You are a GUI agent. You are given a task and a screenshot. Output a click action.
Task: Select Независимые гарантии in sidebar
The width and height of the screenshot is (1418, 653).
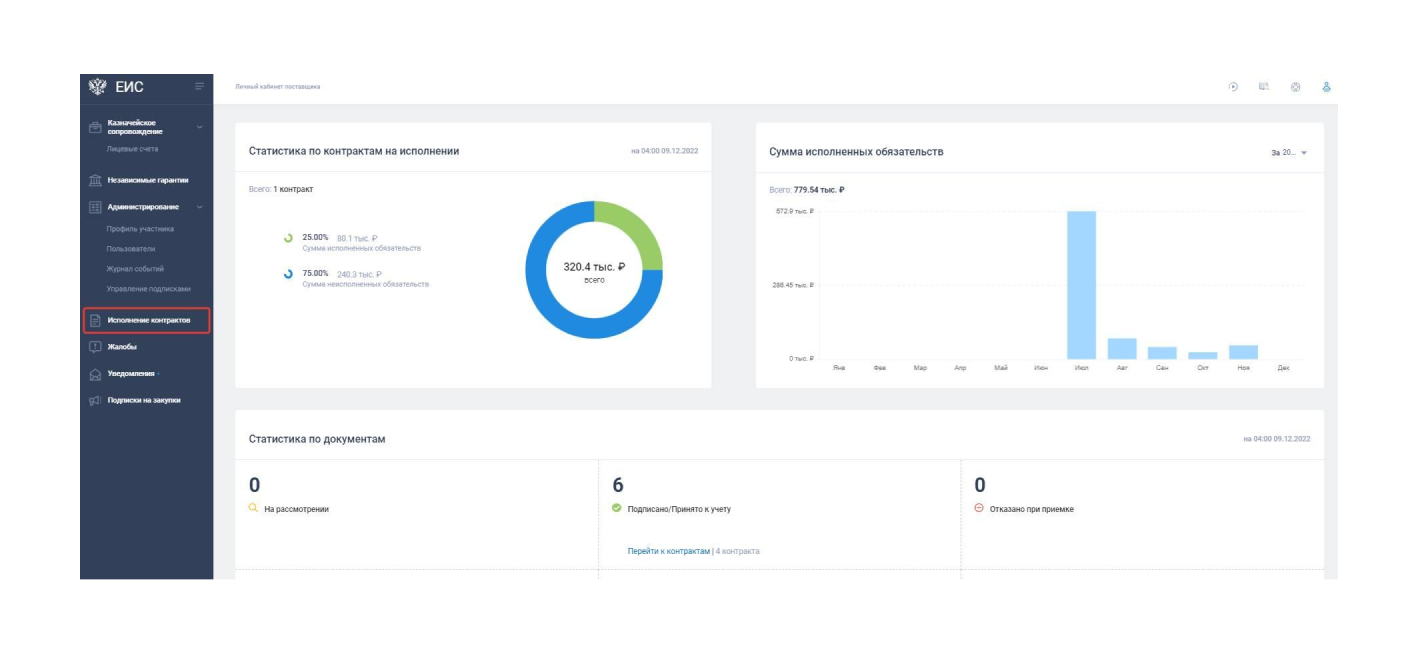pyautogui.click(x=147, y=180)
